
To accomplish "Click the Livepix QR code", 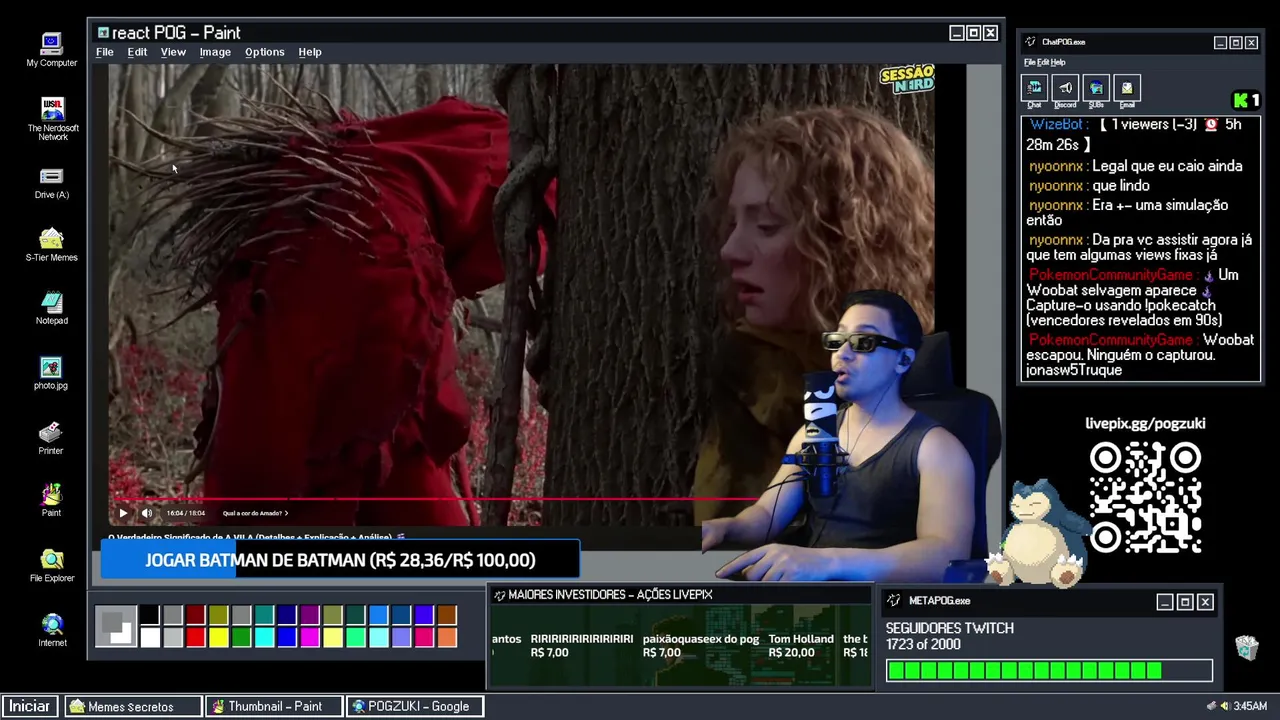I will [1145, 497].
